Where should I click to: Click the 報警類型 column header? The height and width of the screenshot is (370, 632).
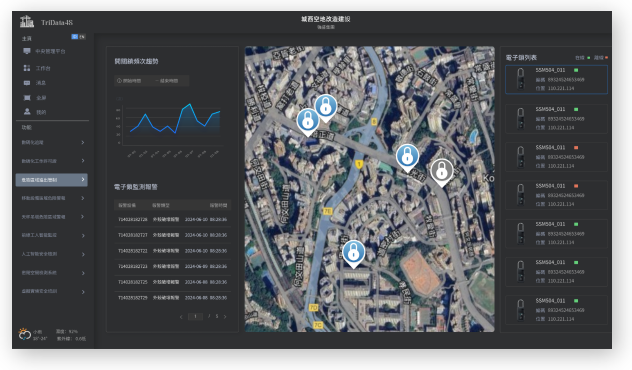pos(161,205)
